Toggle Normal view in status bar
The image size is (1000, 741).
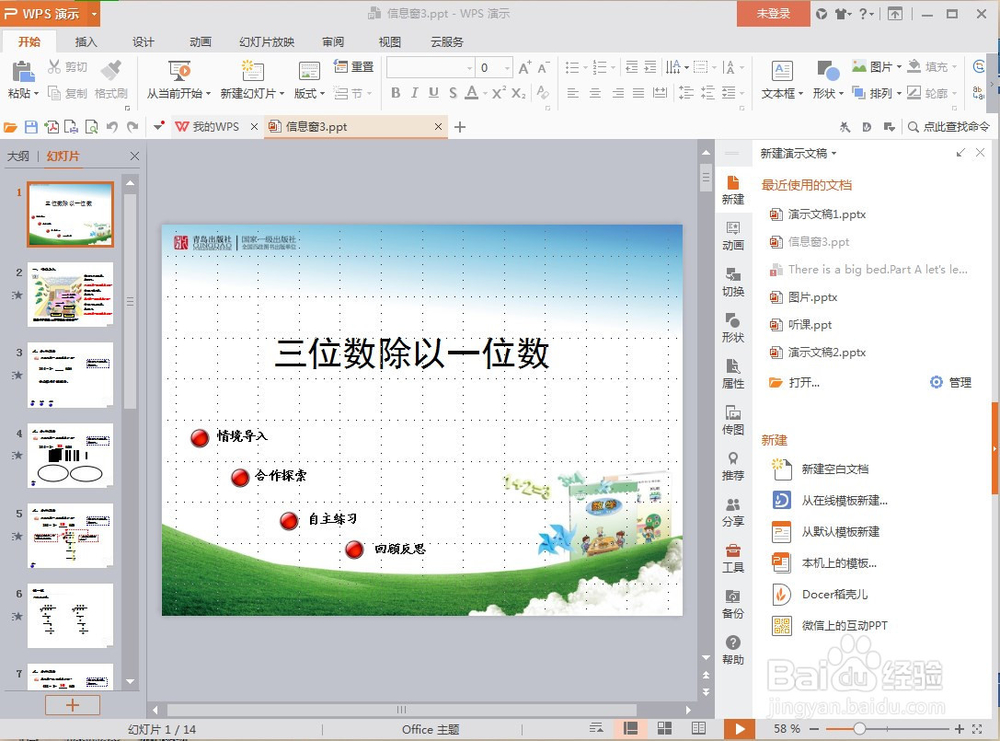click(630, 728)
